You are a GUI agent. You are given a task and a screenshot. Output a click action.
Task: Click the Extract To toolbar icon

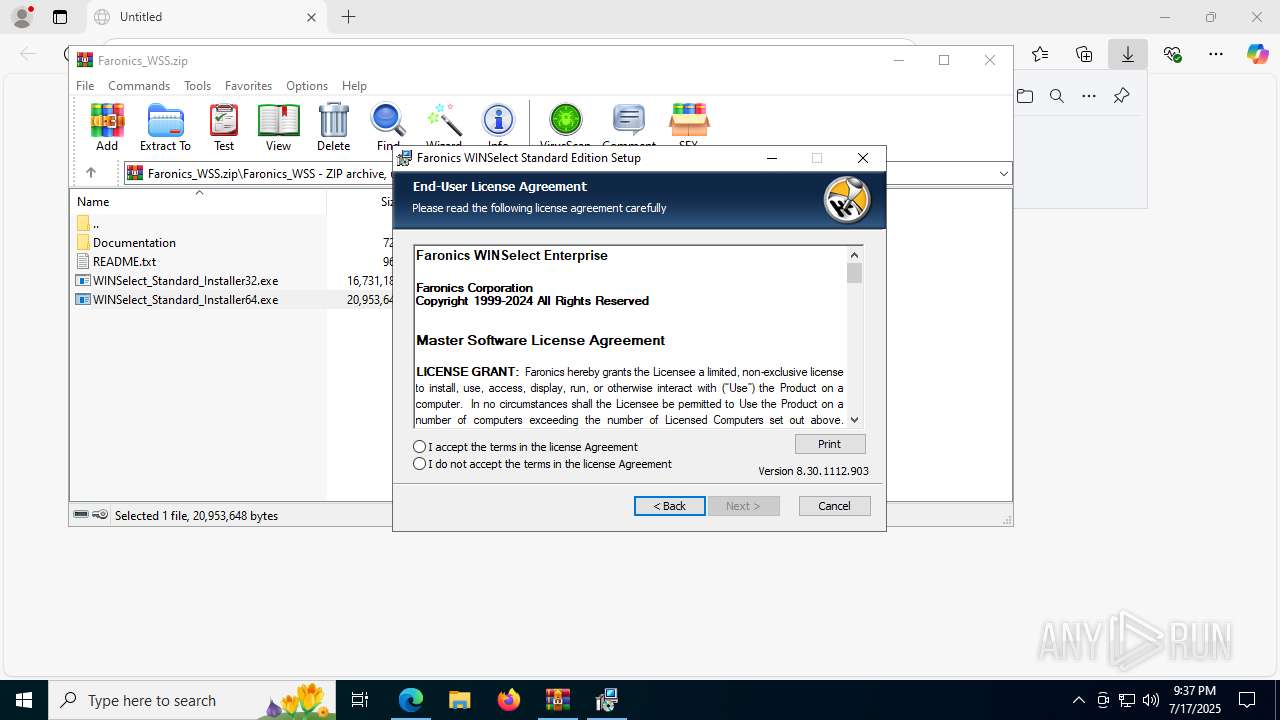165,127
